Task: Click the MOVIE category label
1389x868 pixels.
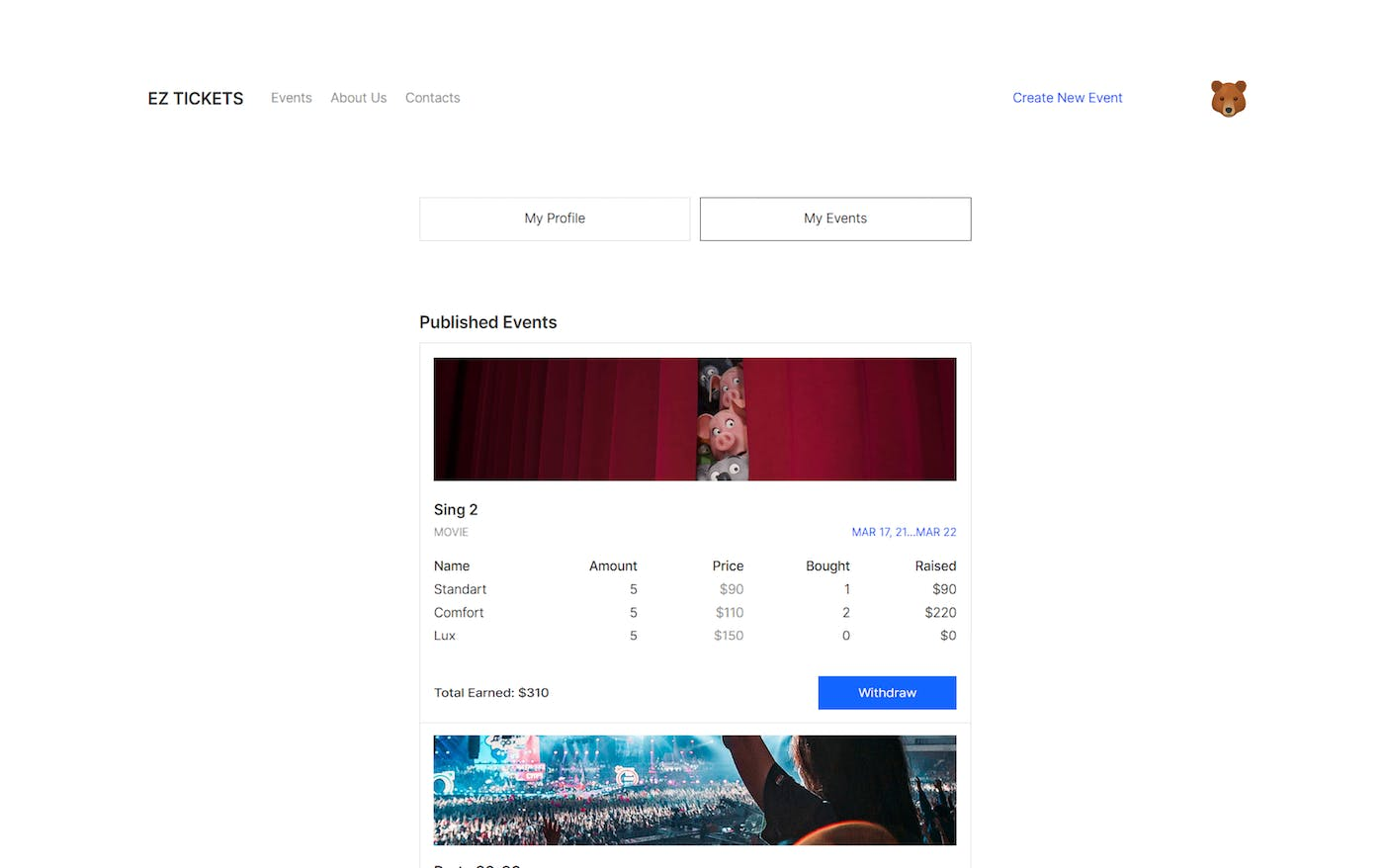Action: (451, 532)
